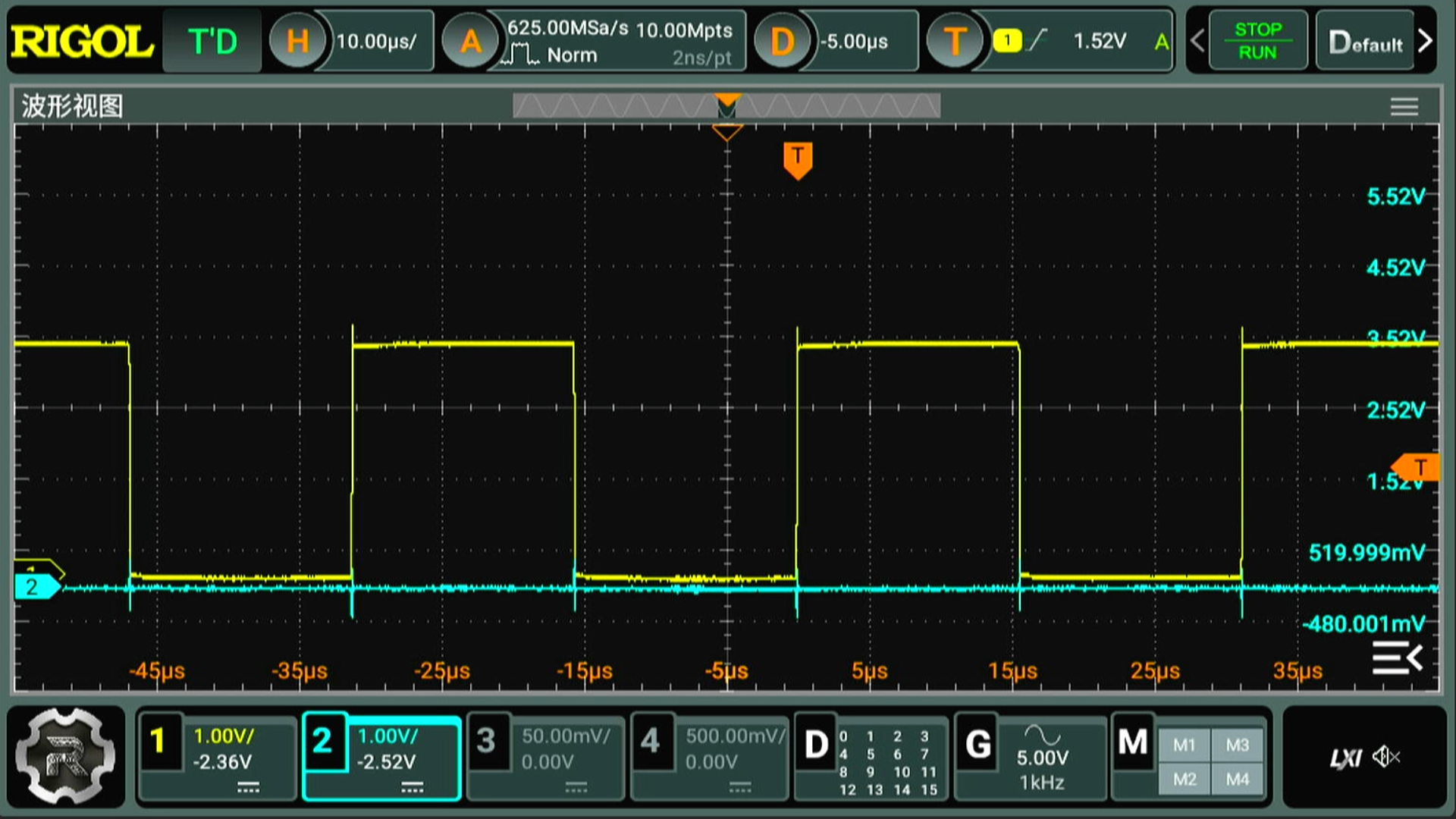Select M1 math channel tab
Image resolution: width=1456 pixels, height=819 pixels.
1184,745
